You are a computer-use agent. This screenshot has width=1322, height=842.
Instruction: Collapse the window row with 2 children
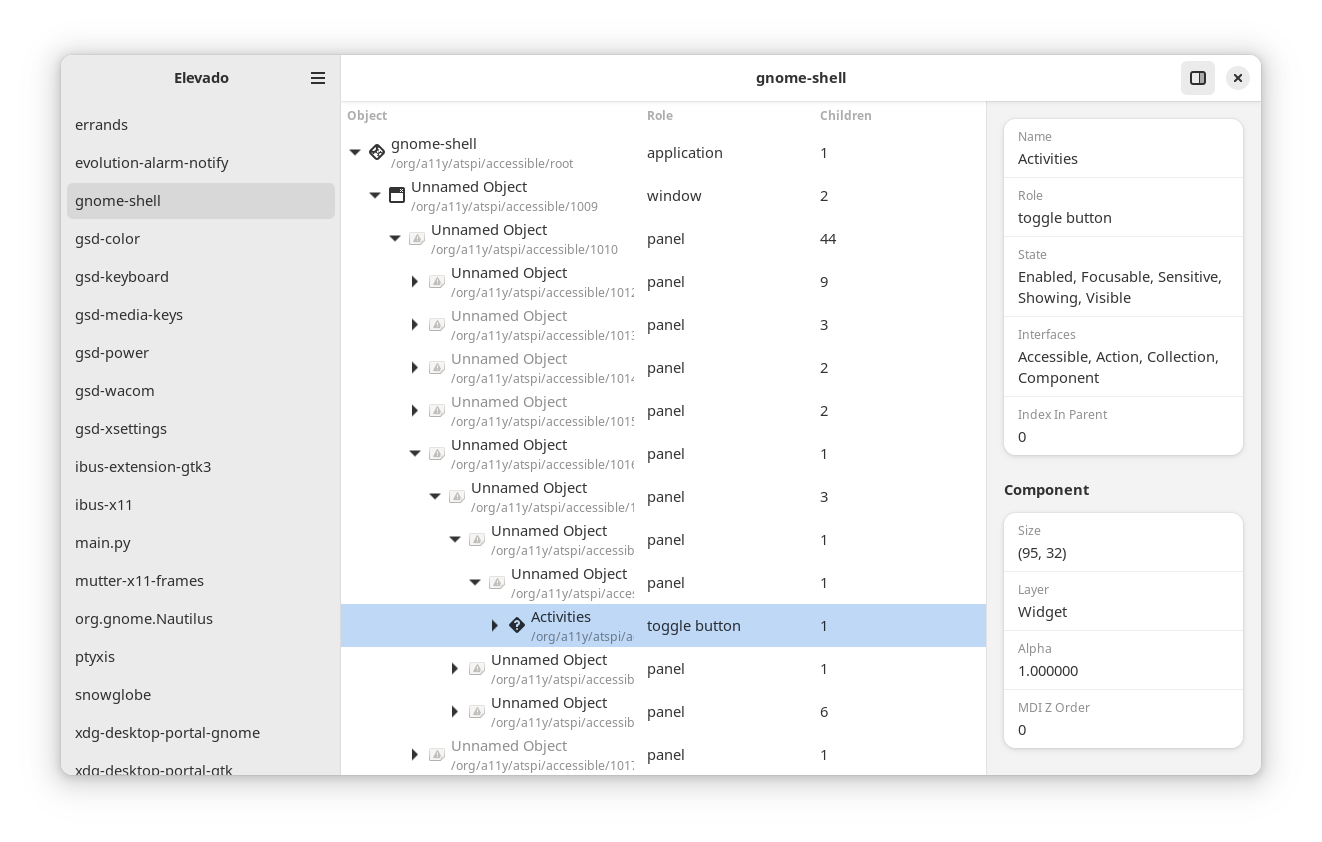coord(375,195)
